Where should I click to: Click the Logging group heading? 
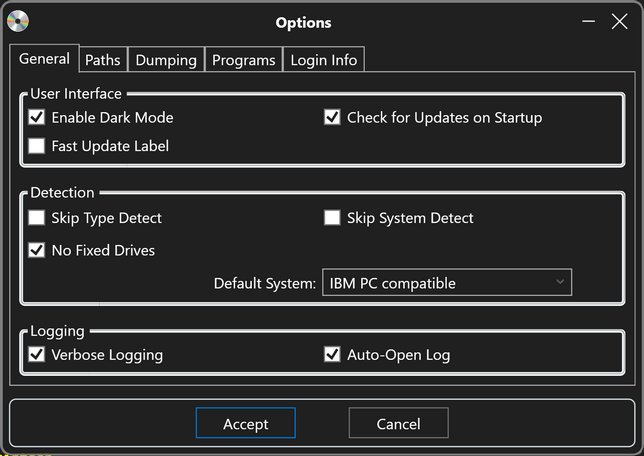click(x=58, y=331)
